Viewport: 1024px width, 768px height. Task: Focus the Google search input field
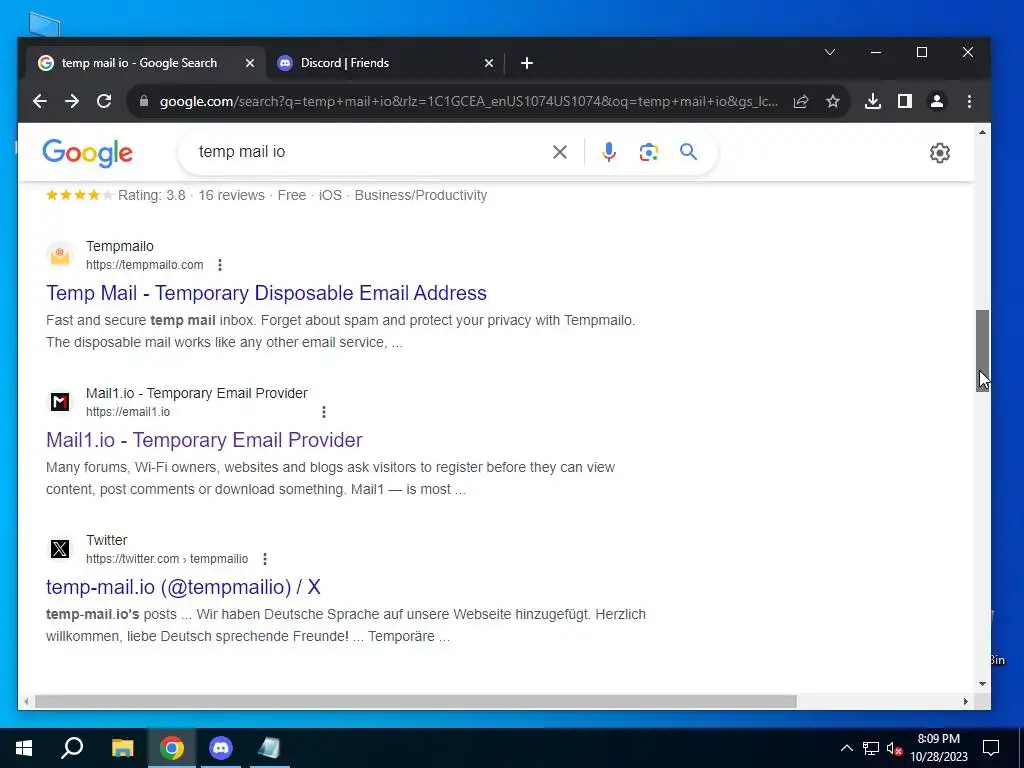pos(369,152)
